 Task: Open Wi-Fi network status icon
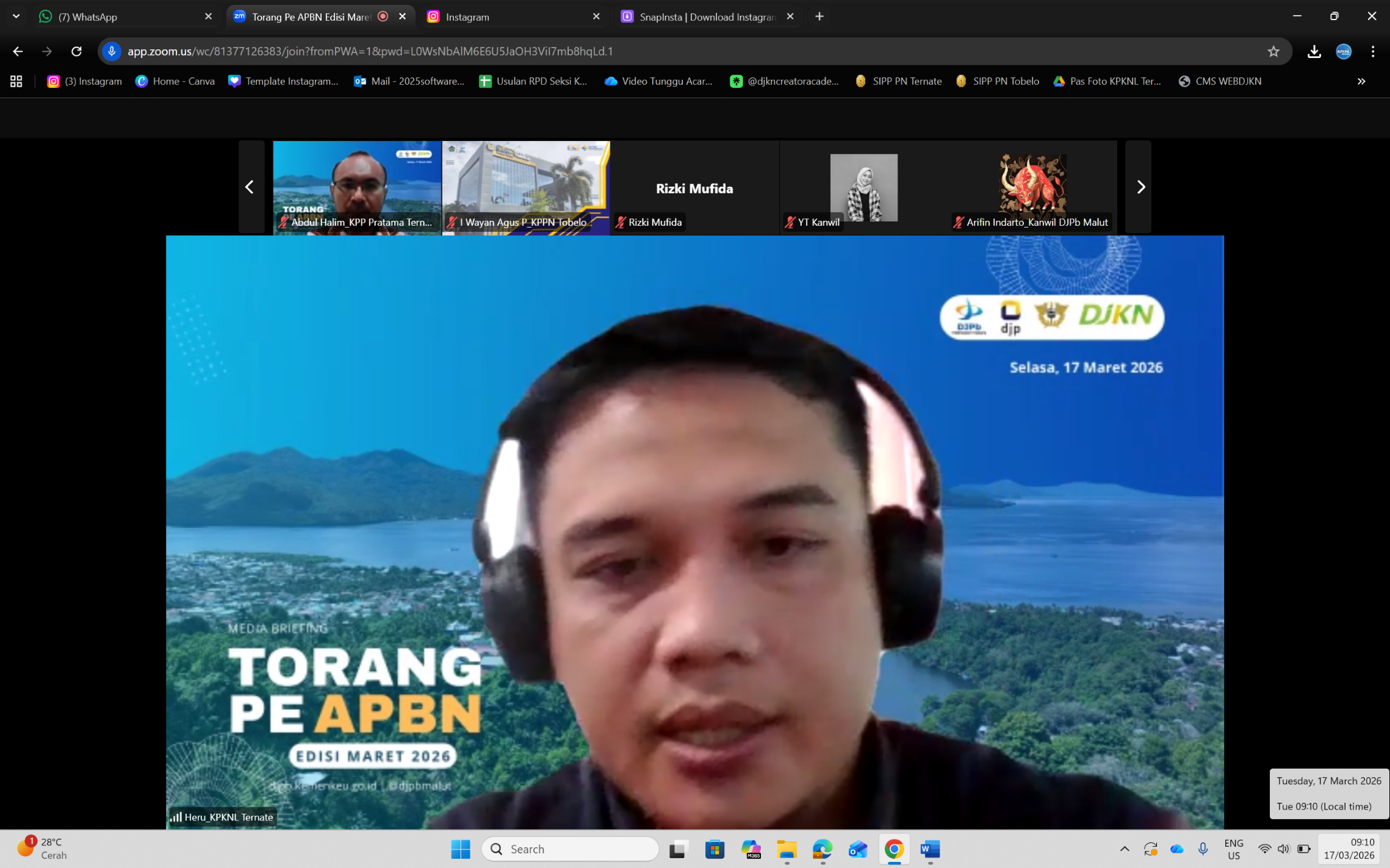click(x=1264, y=848)
